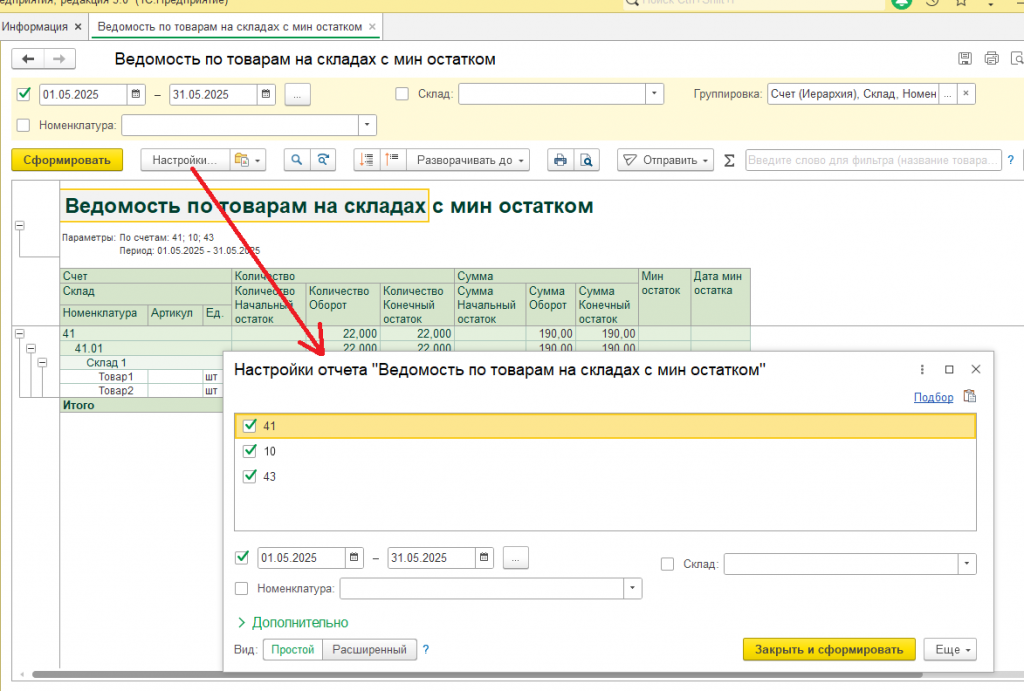Click Закрыть и сформировать button
This screenshot has height=691, width=1024.
[829, 649]
